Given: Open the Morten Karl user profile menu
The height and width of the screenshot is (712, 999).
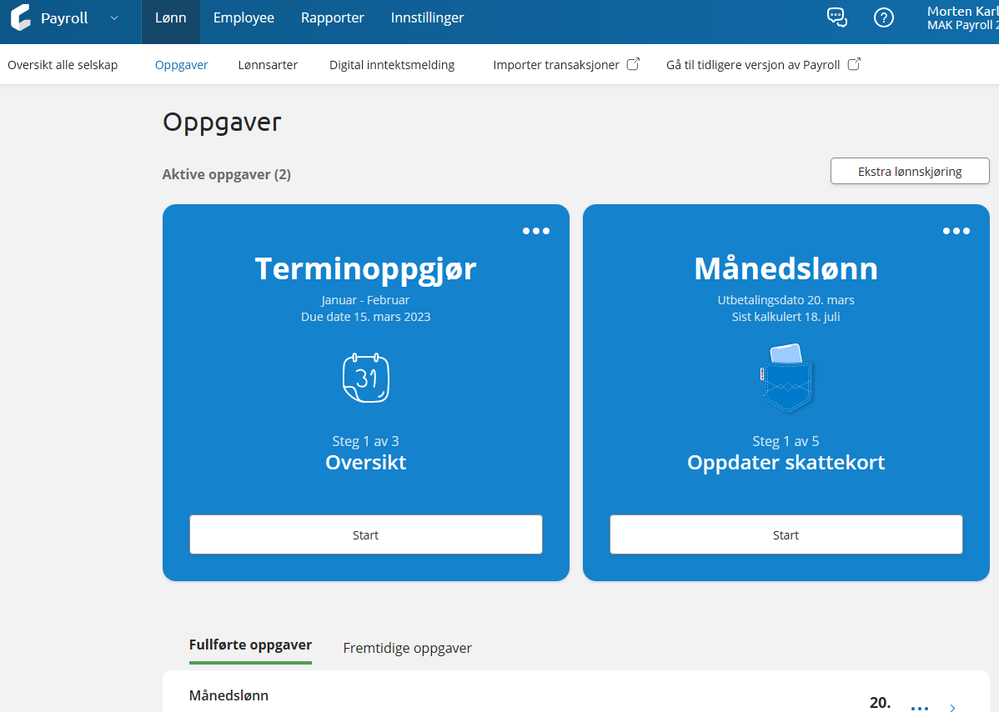Looking at the screenshot, I should click(962, 18).
